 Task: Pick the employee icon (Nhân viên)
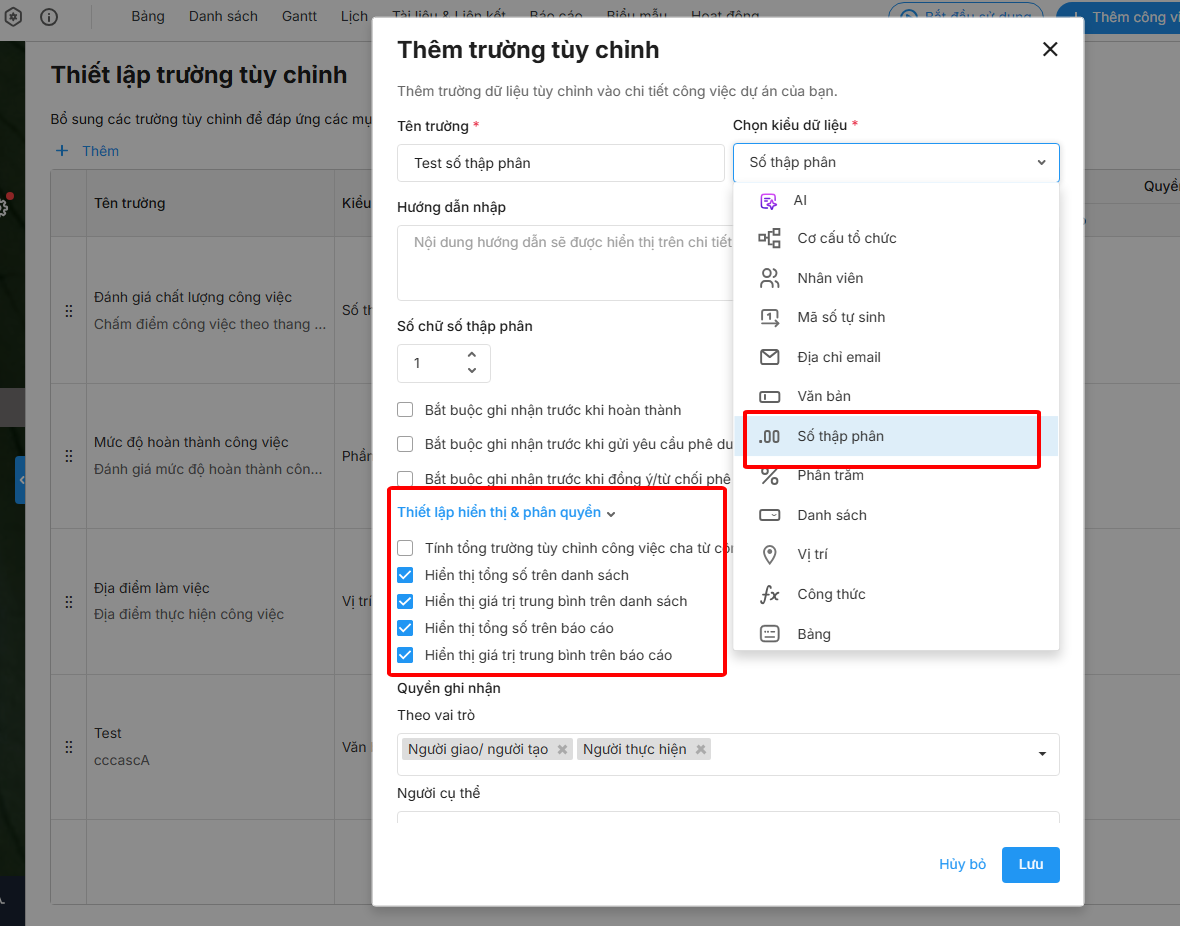tap(769, 278)
